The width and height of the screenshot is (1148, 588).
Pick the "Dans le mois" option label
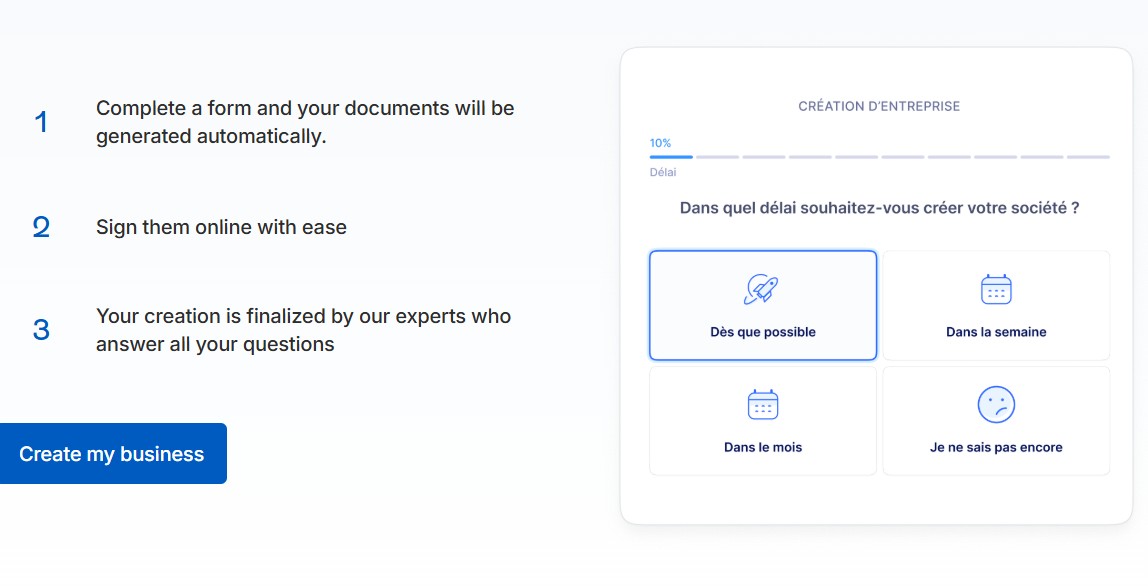762,447
